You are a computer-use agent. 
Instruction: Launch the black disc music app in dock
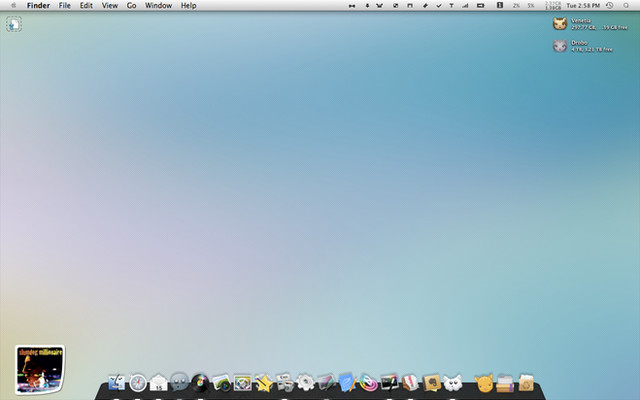(x=200, y=383)
